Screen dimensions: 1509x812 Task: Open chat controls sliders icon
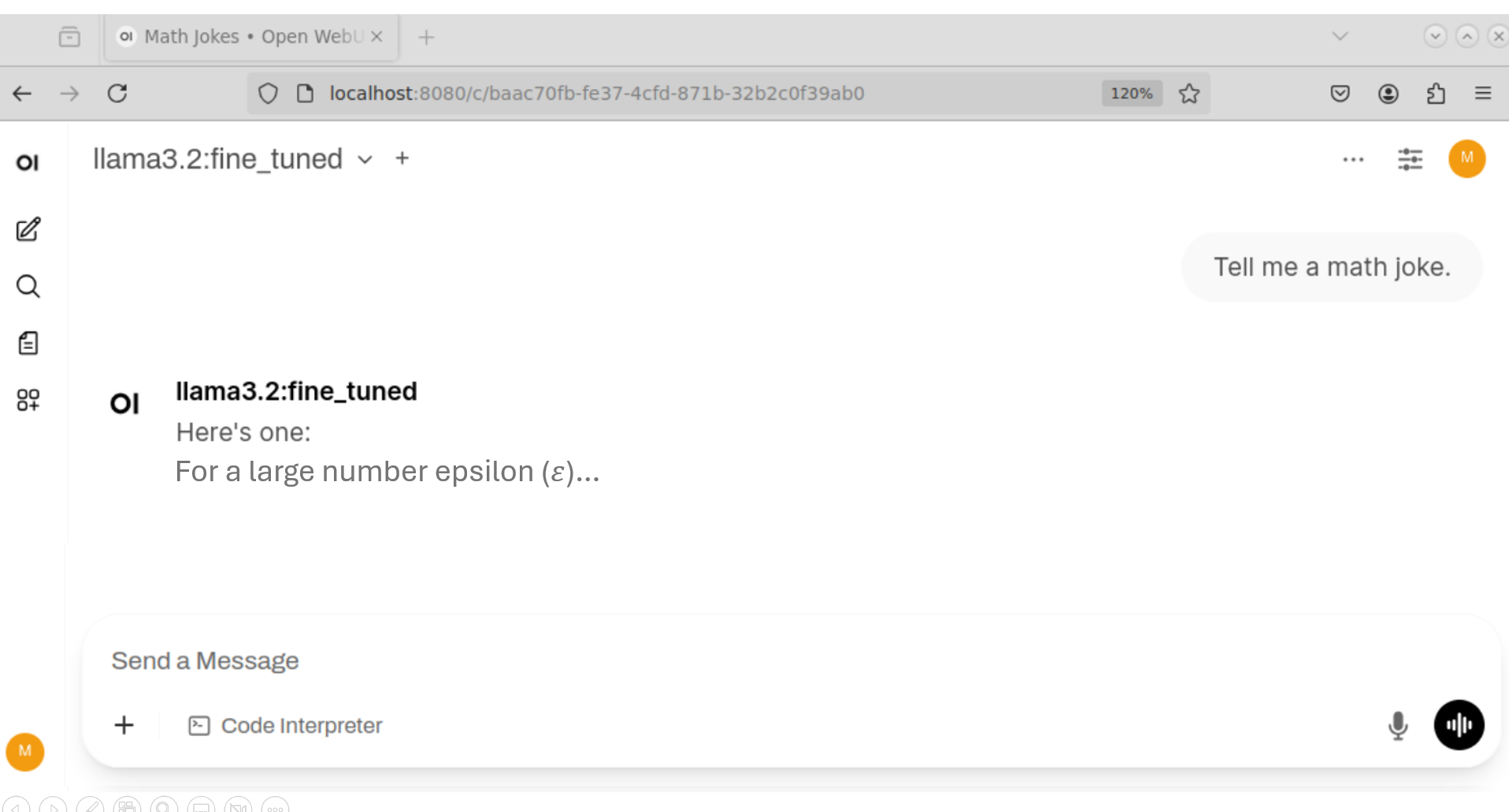point(1410,159)
